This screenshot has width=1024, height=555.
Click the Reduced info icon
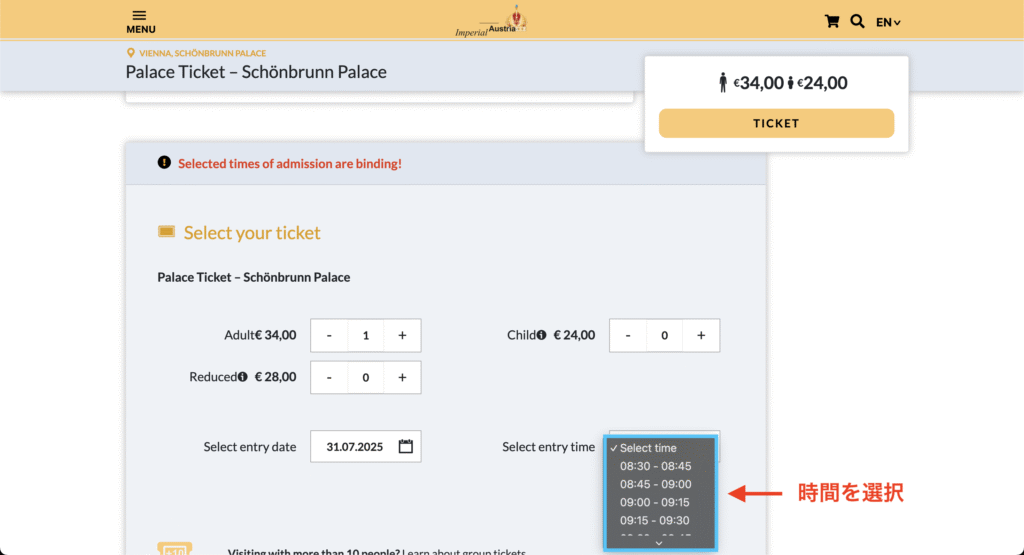(x=242, y=377)
